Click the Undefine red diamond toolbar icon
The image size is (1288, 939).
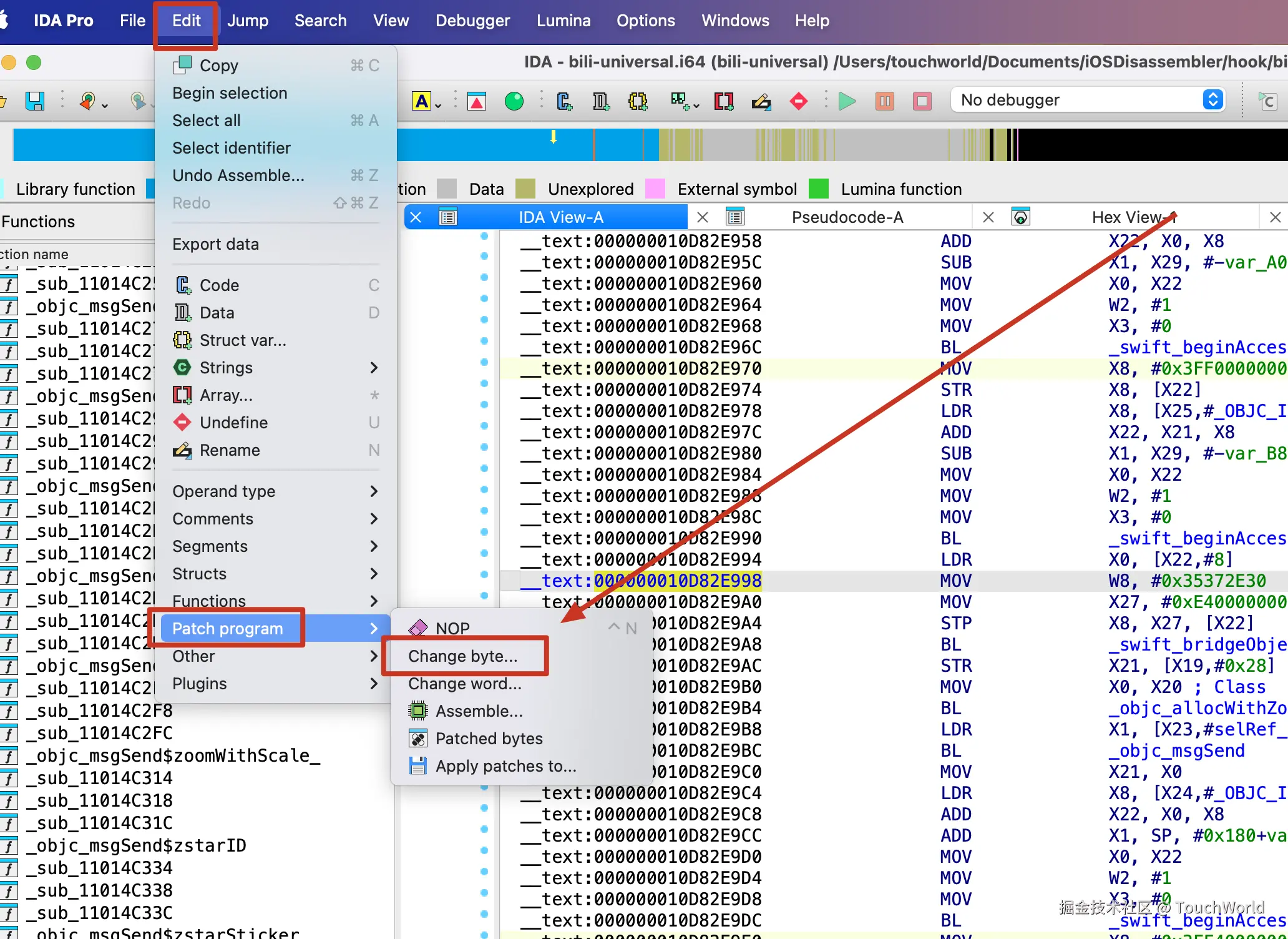pyautogui.click(x=798, y=101)
